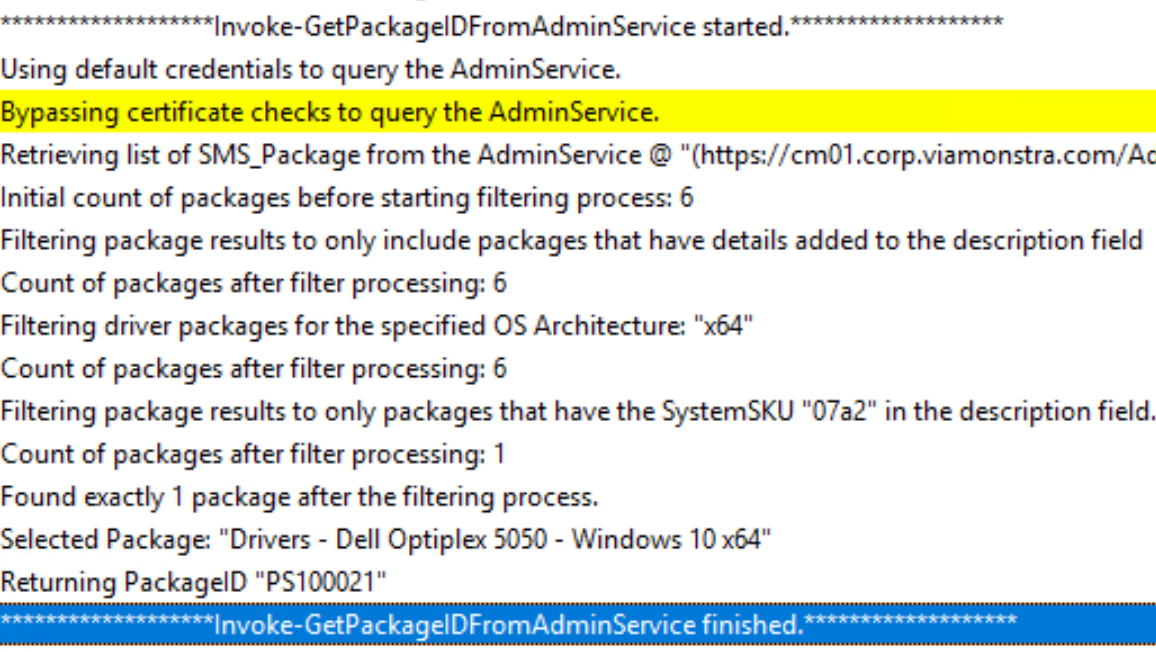Image resolution: width=1156 pixels, height=652 pixels.
Task: Select the yellow 'Bypassing certificate checks' warning line
Action: pos(330,112)
